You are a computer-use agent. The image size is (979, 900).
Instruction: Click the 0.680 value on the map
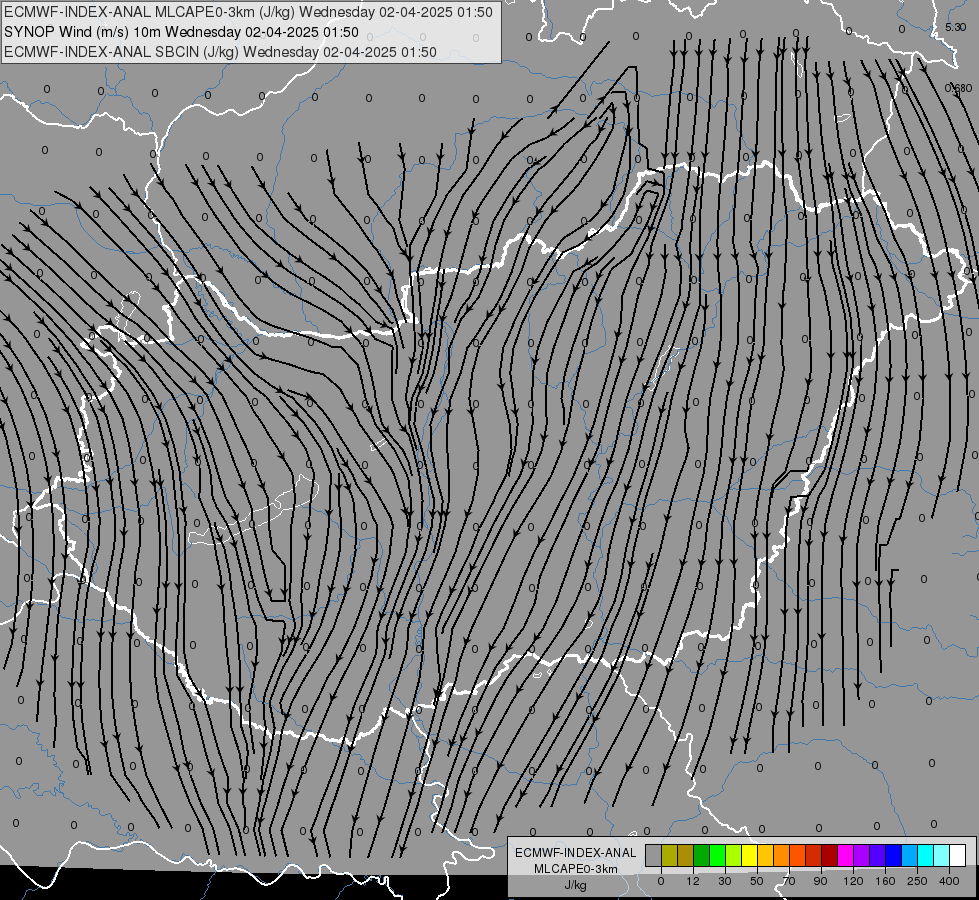pos(958,88)
